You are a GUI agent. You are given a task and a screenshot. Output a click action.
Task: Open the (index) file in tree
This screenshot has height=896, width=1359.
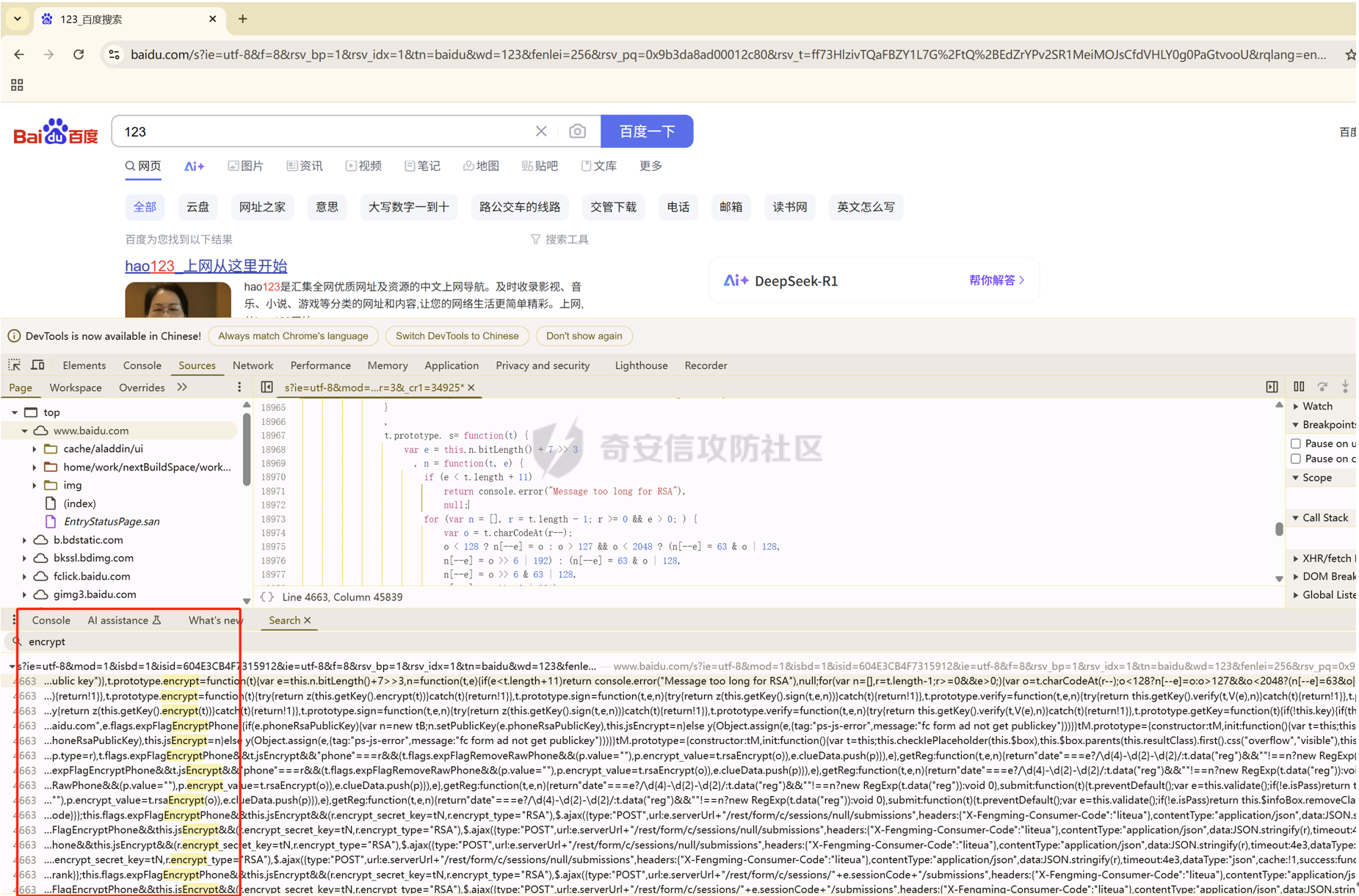click(x=79, y=503)
